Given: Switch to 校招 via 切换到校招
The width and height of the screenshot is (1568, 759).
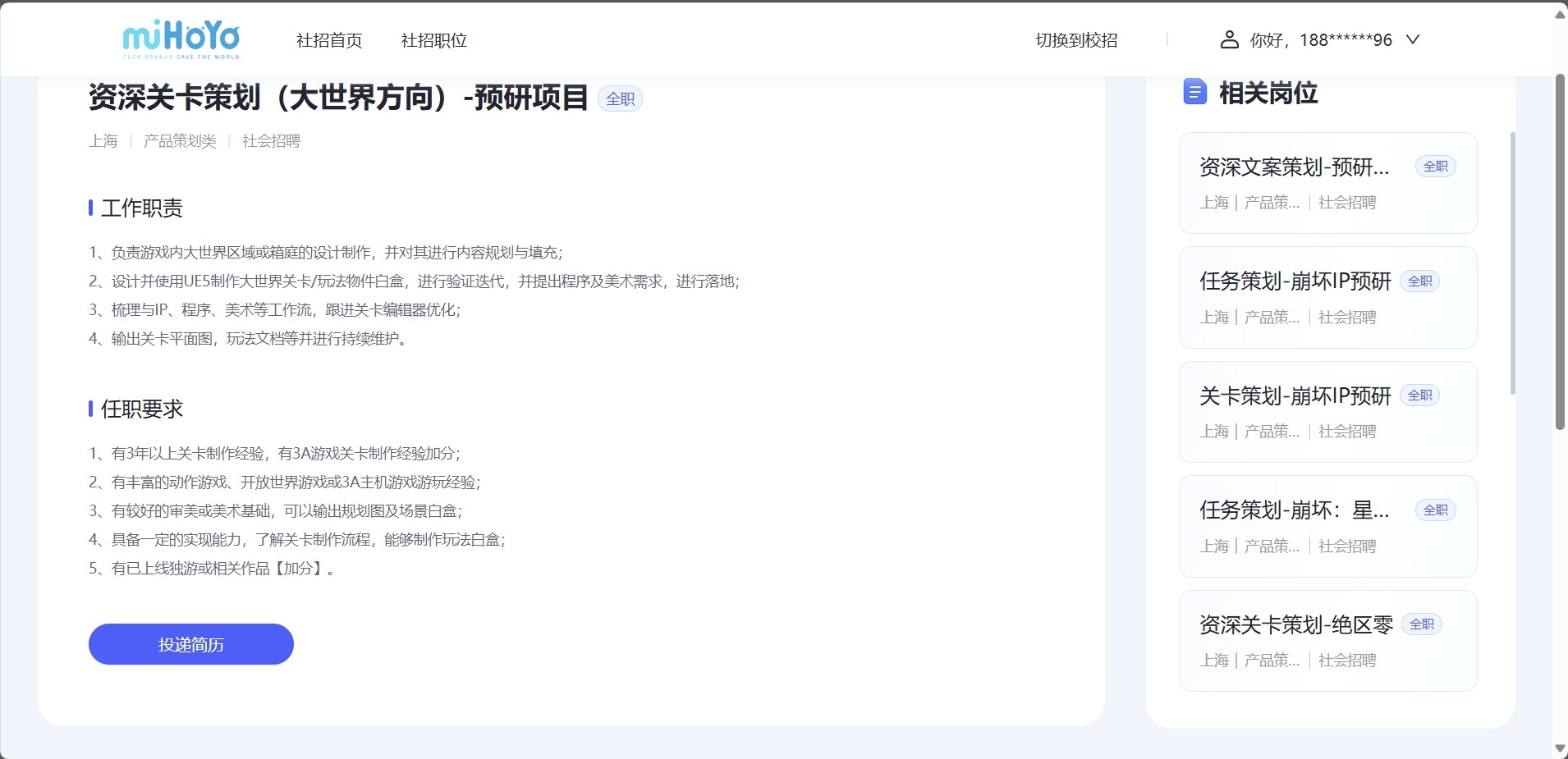Looking at the screenshot, I should (x=1076, y=40).
